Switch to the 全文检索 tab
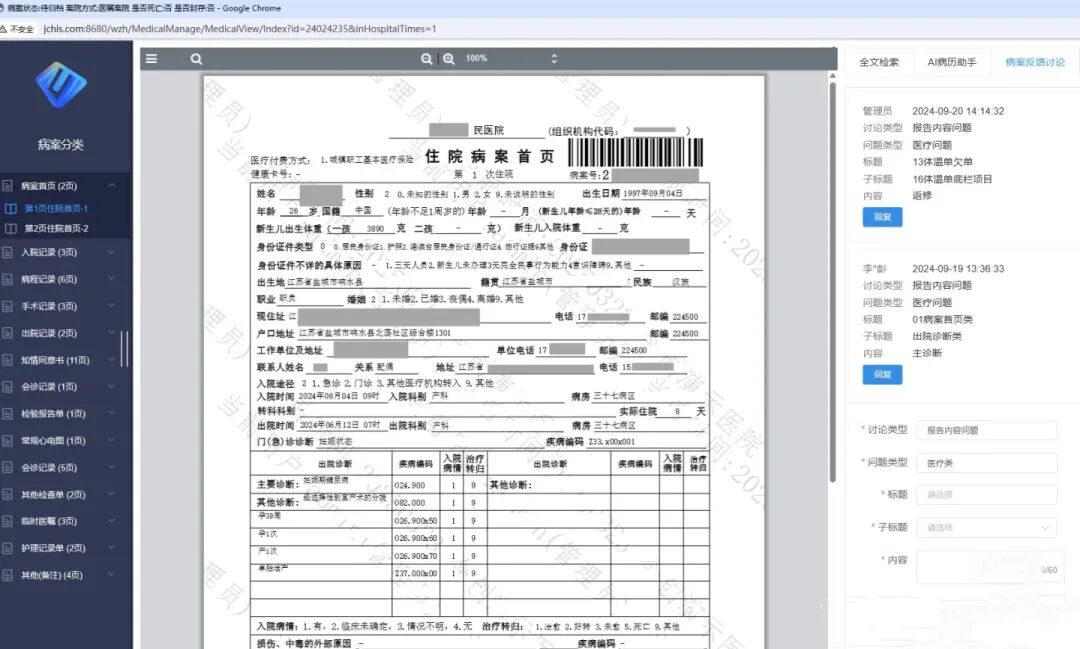Screen dimensions: 1080x649 (x=879, y=62)
